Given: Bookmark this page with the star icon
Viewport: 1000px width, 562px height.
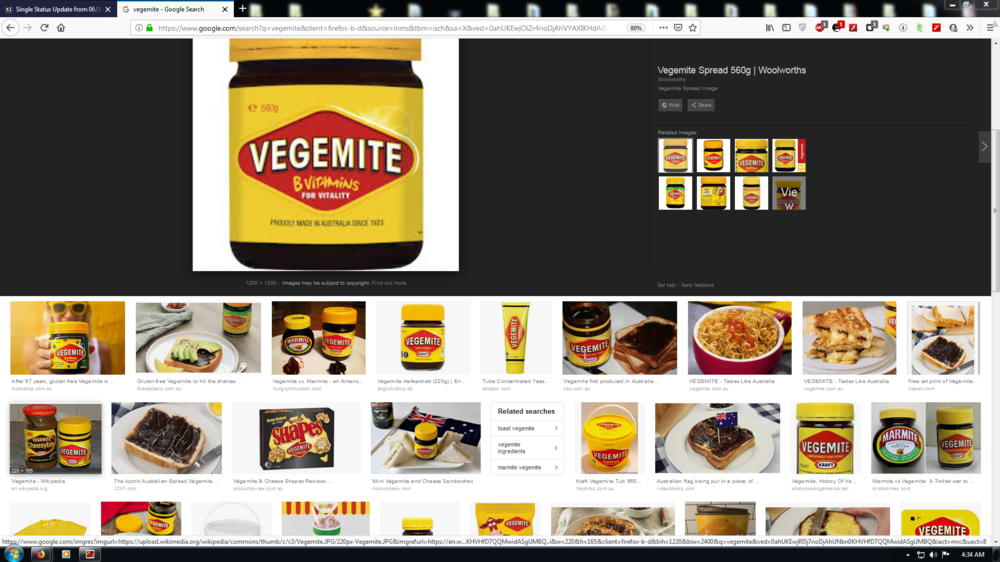Looking at the screenshot, I should pyautogui.click(x=692, y=28).
